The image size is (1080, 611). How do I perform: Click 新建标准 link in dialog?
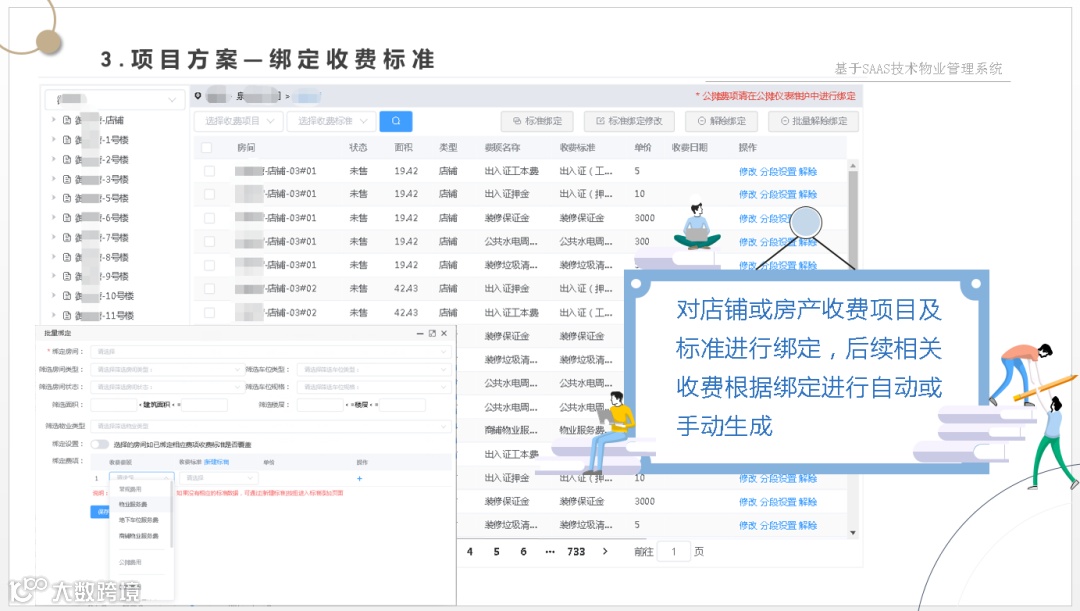point(216,462)
